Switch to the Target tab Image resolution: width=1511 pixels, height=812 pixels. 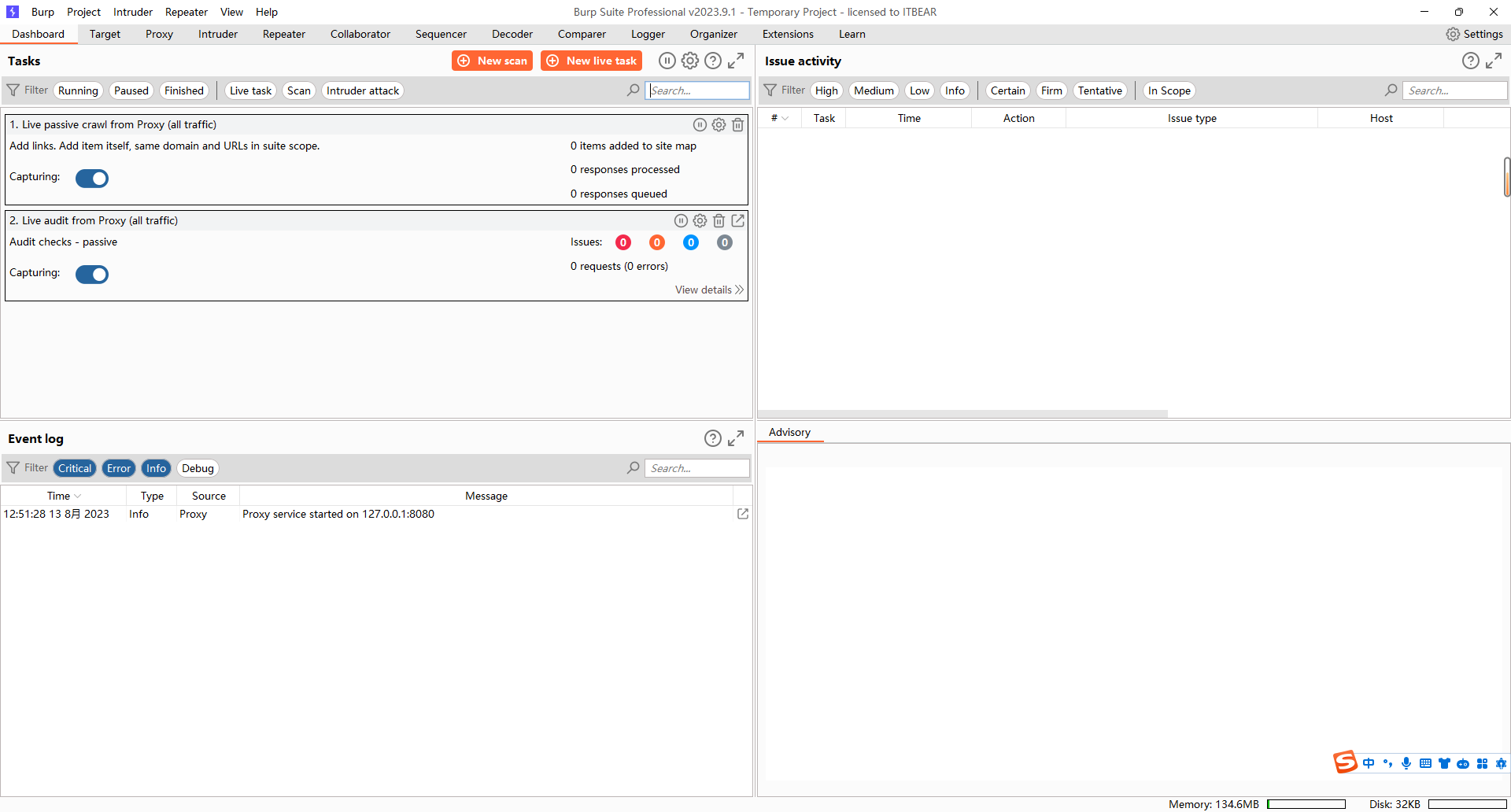(105, 34)
